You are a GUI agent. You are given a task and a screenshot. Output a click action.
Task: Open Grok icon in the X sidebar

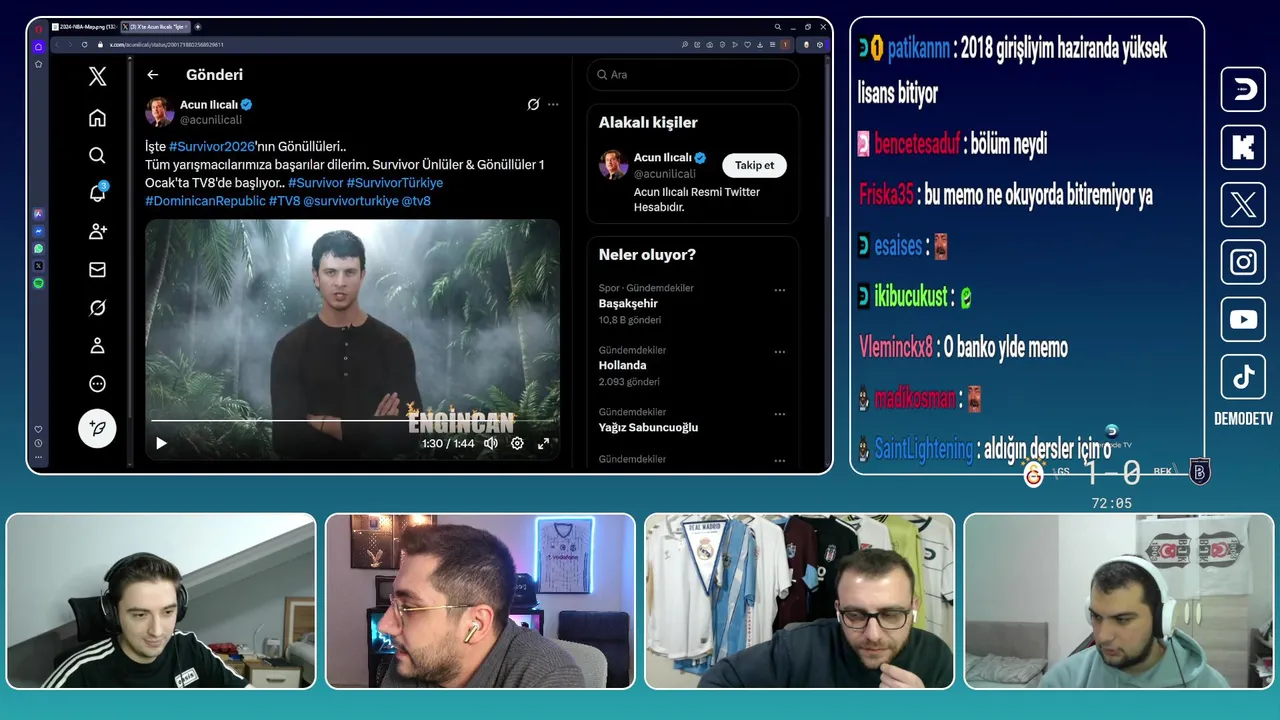pyautogui.click(x=97, y=308)
